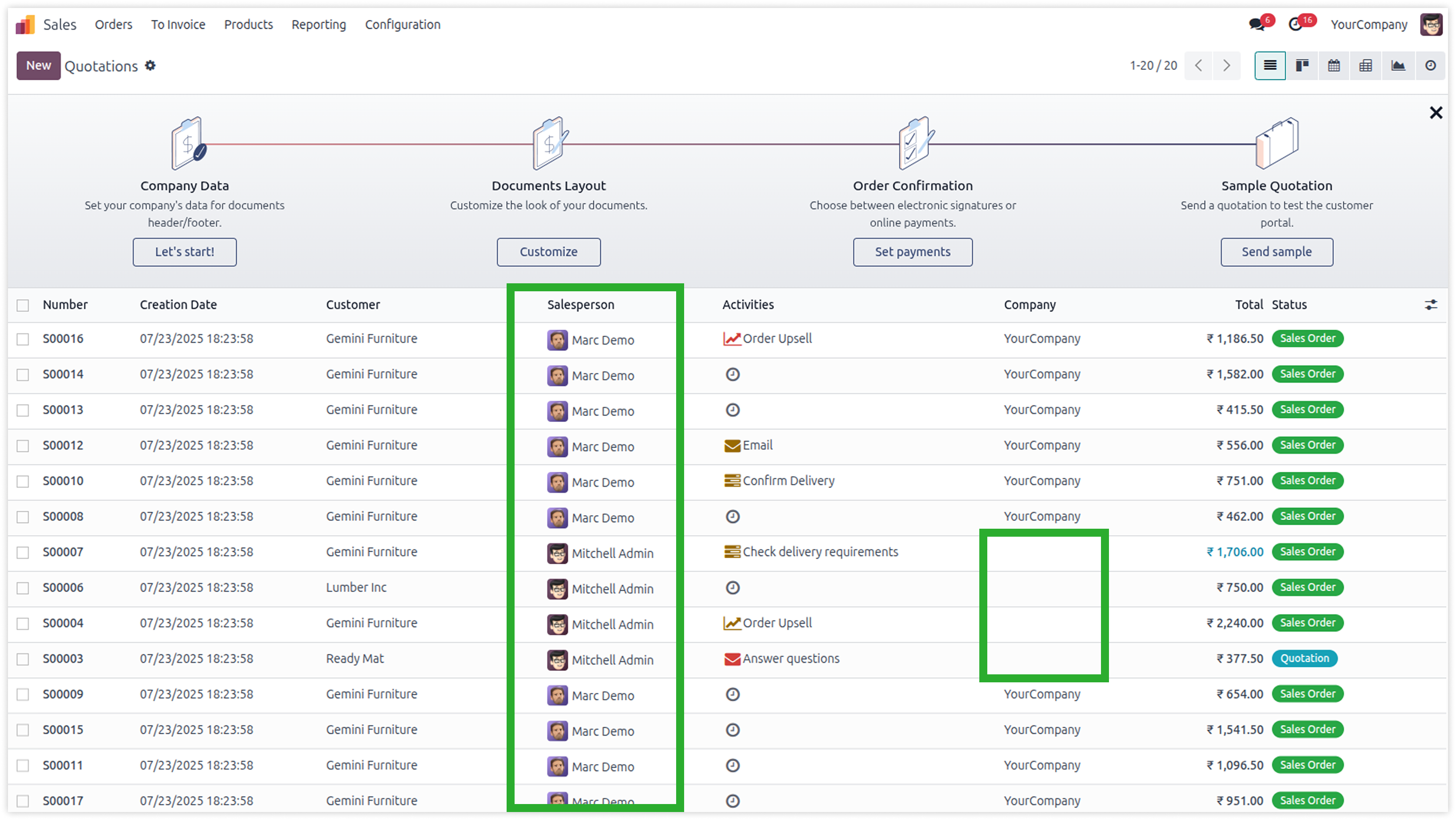Image resolution: width=1456 pixels, height=820 pixels.
Task: Click Sample Quotation onboarding illustration
Action: click(1276, 143)
